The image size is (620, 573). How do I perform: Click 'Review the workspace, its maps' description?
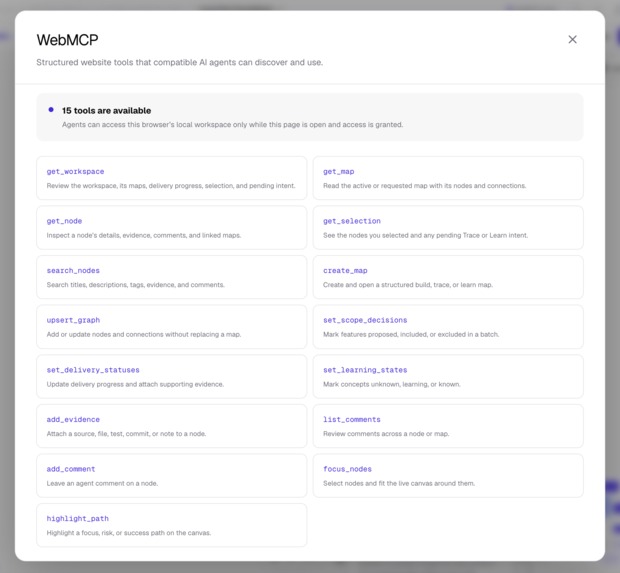coord(171,186)
